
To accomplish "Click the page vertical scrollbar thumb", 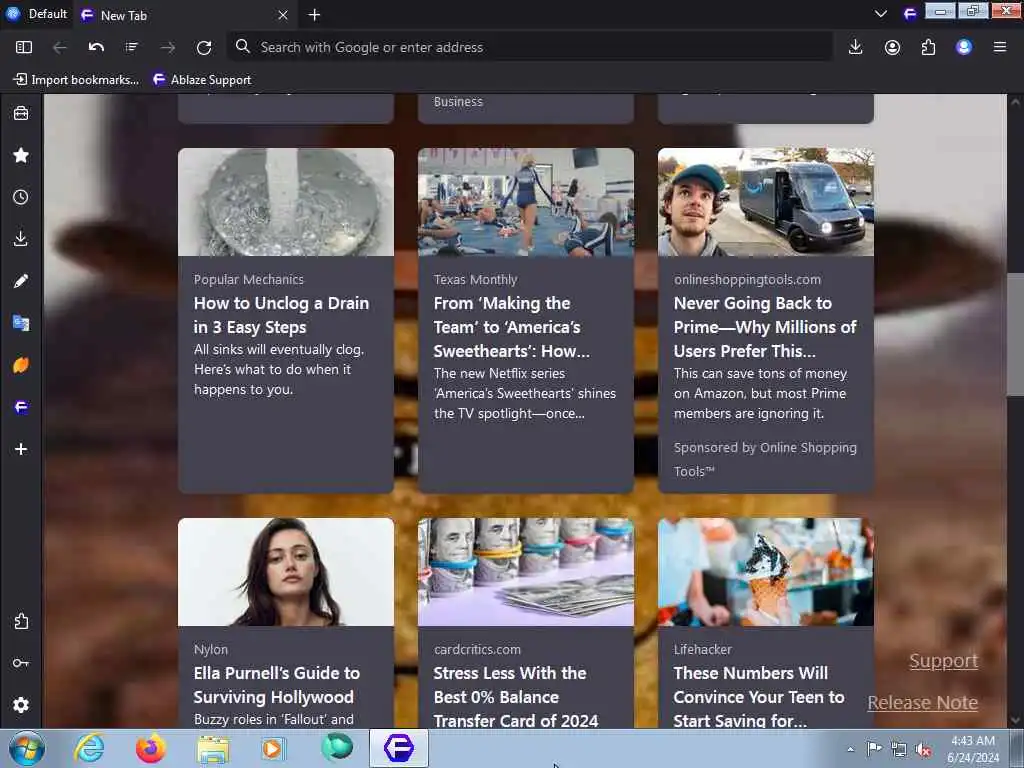I will pos(1015,334).
